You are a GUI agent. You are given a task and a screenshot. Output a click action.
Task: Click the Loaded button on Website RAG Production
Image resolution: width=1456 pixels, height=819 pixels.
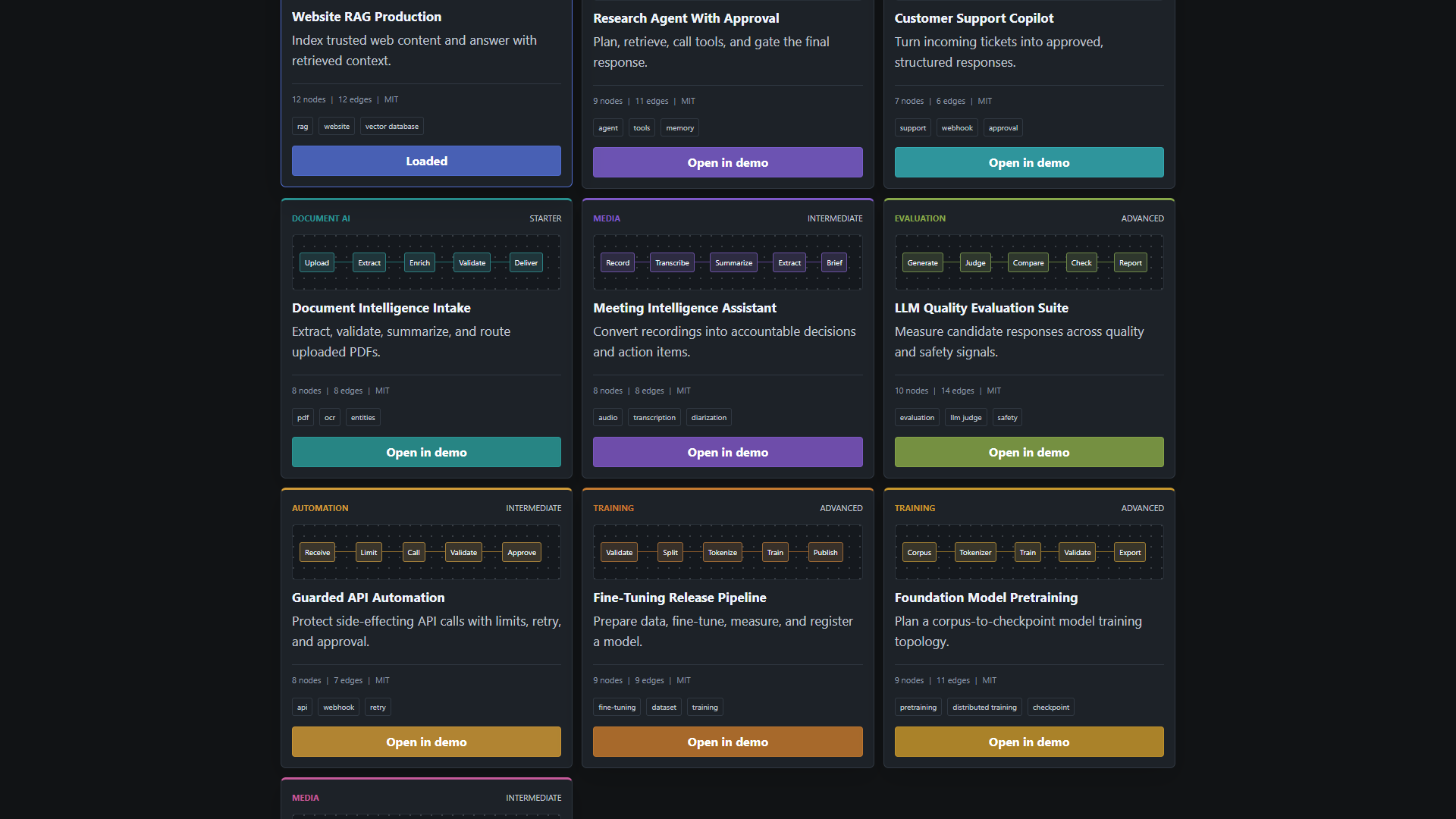click(426, 161)
